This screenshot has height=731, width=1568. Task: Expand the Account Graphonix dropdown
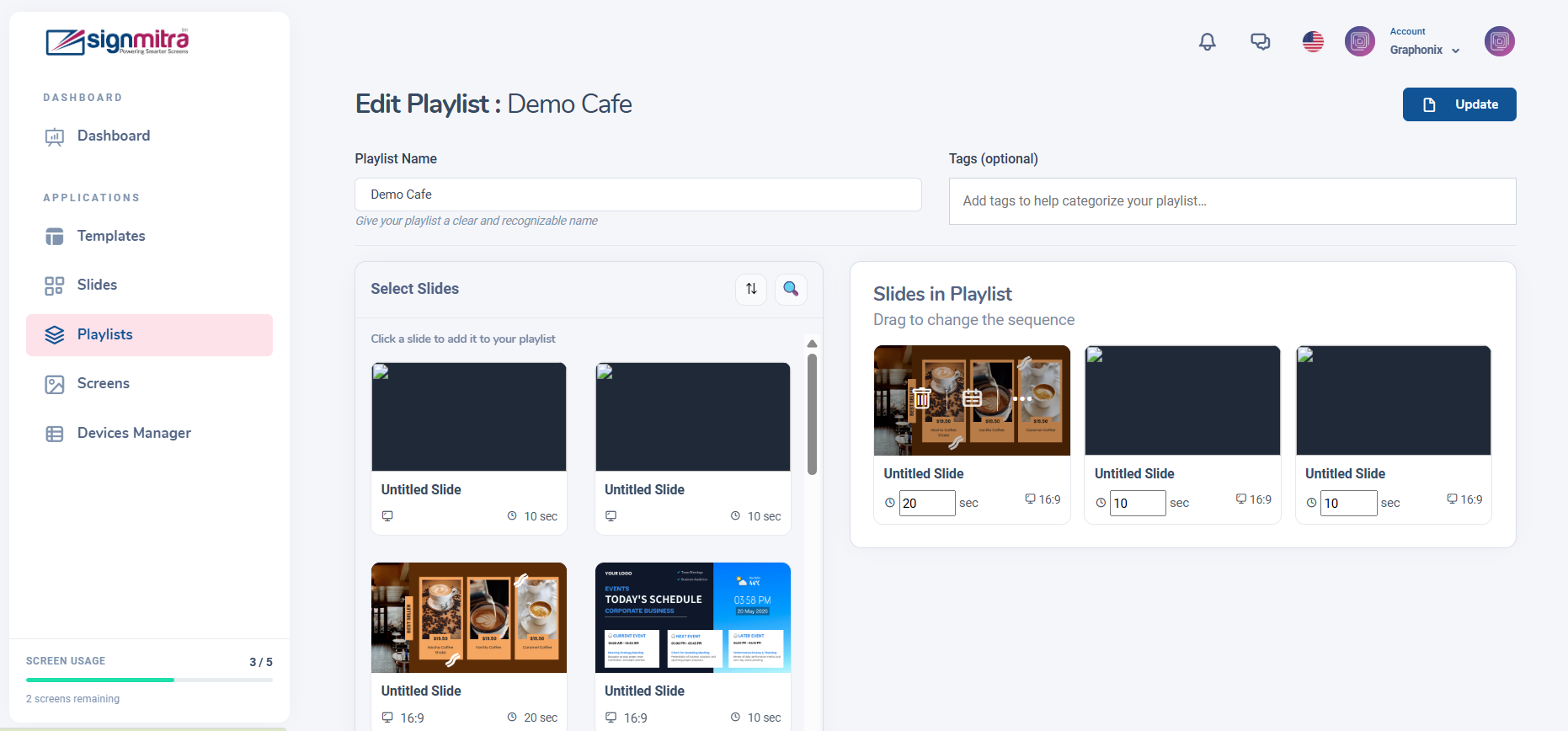tap(1425, 41)
